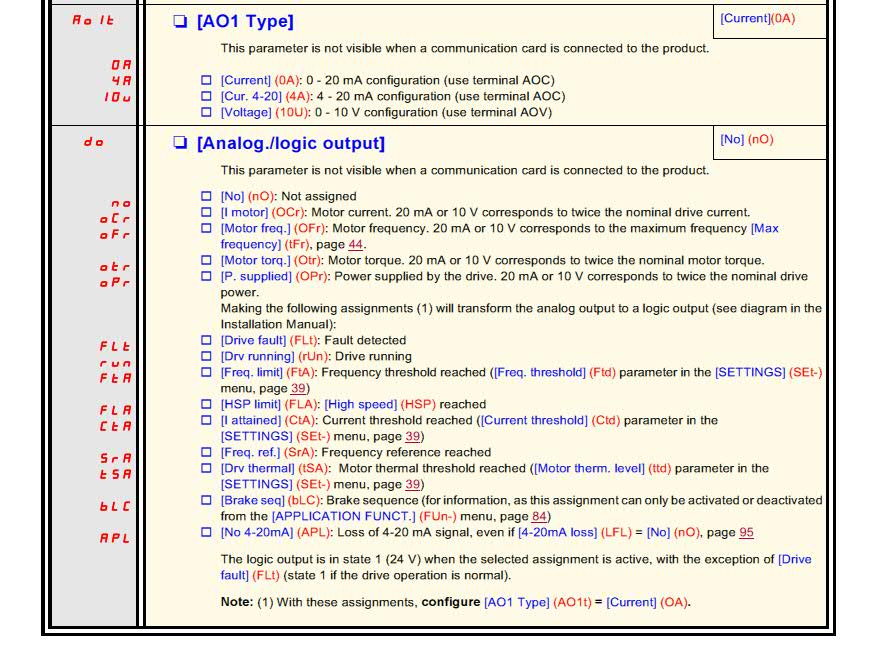Viewport: 886px width, 671px height.
Task: Click page link 44 for Max frequency
Action: (355, 245)
